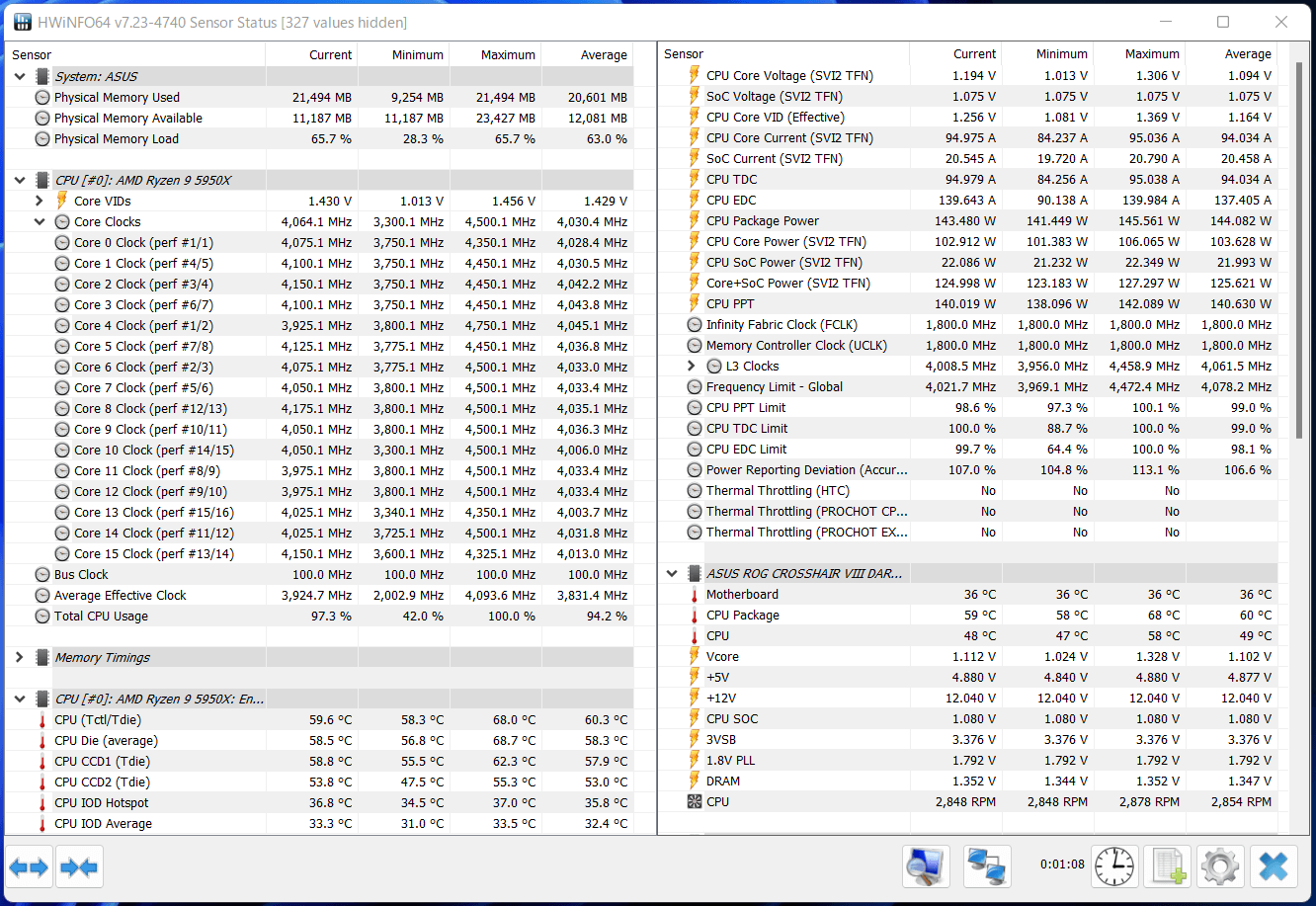Click the CPU fan icon in the ASUS ROG section
The height and width of the screenshot is (906, 1316).
click(x=695, y=802)
